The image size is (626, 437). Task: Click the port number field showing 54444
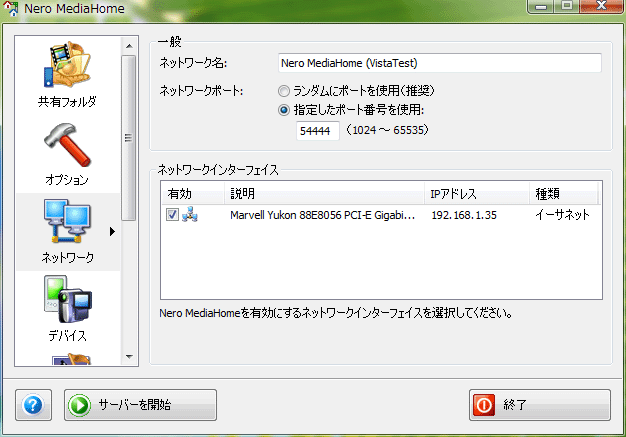[318, 131]
